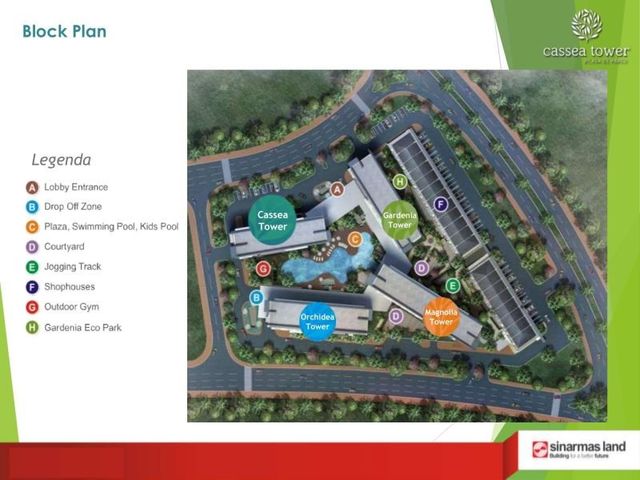Screen dimensions: 640x480
Task: Select the G marker on the site map
Action: pos(263,269)
